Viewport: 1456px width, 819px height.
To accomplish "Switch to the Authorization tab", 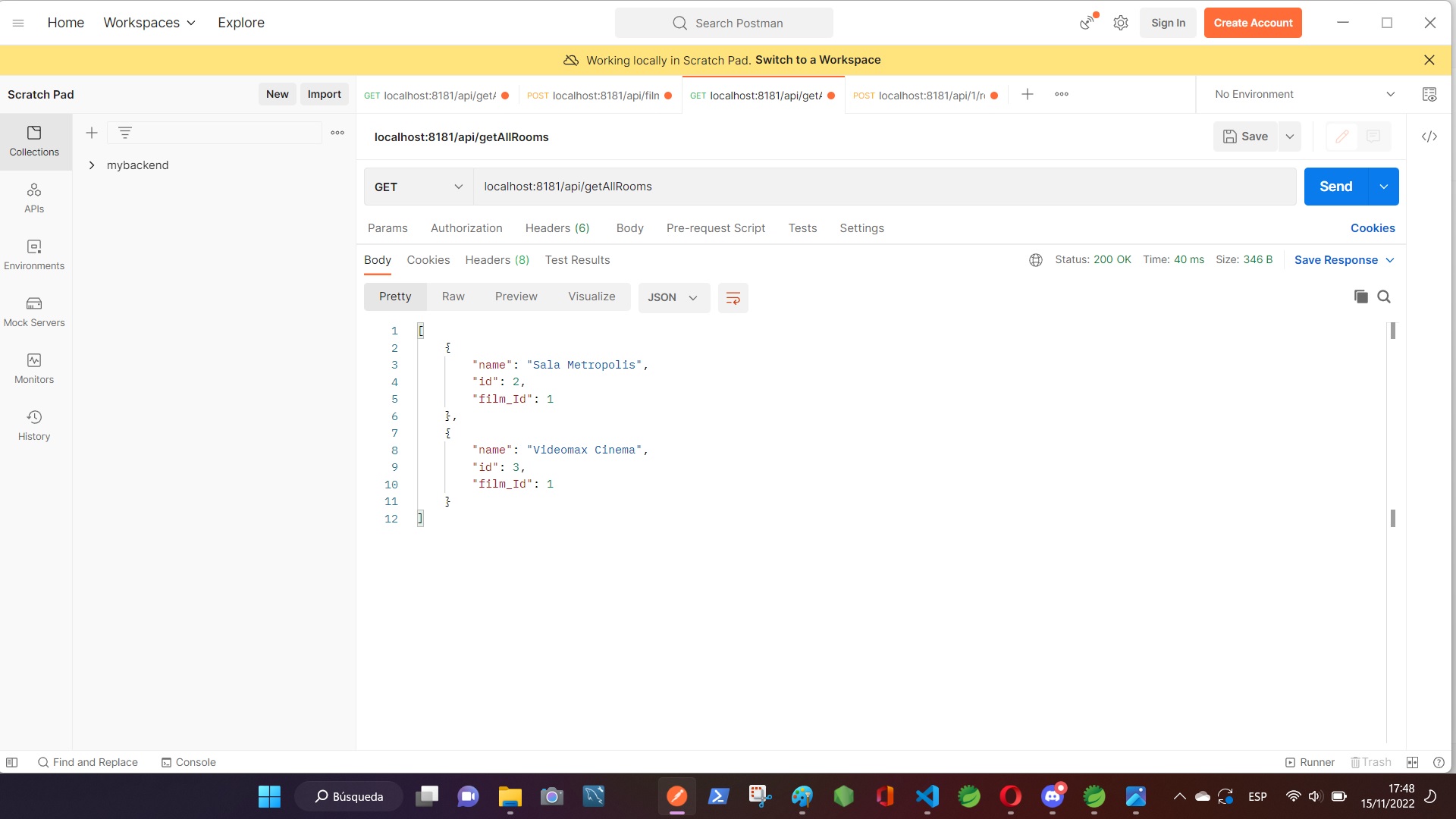I will tap(466, 228).
